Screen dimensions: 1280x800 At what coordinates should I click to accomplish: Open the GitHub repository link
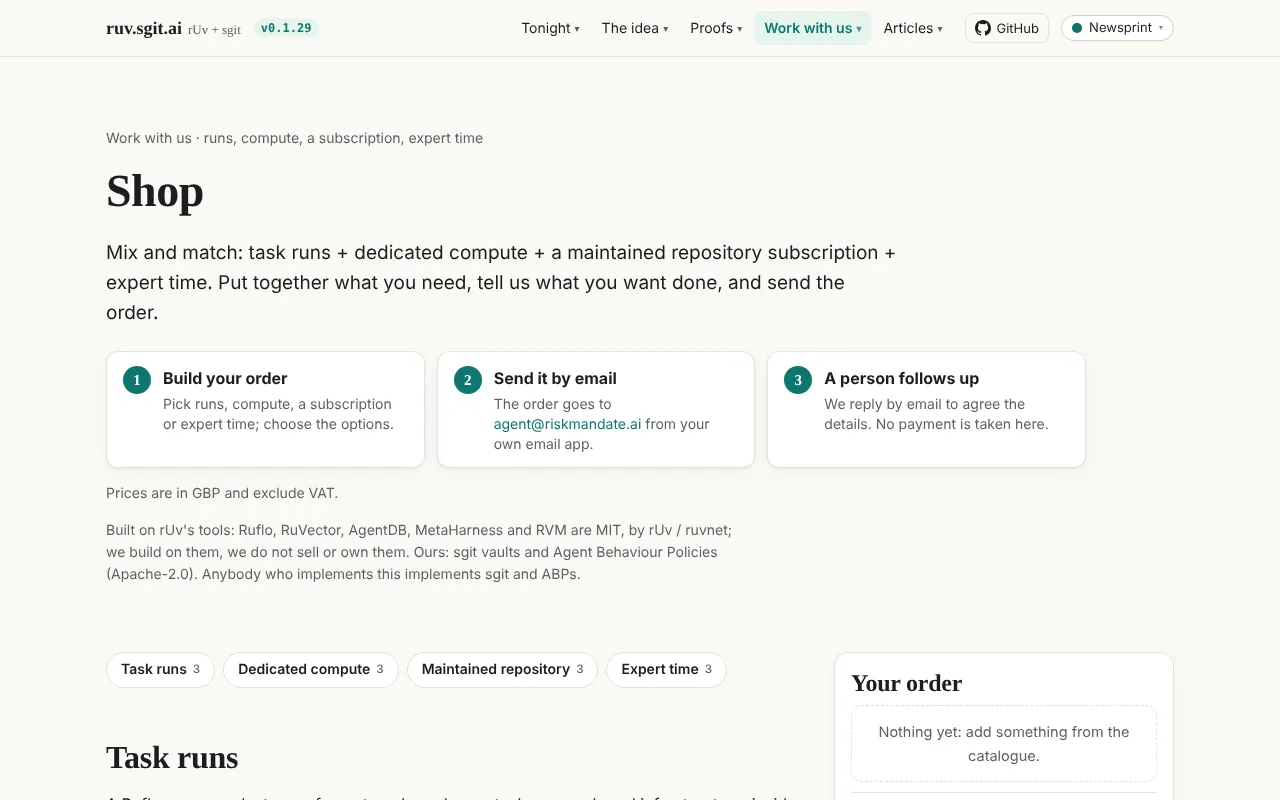(x=1006, y=28)
